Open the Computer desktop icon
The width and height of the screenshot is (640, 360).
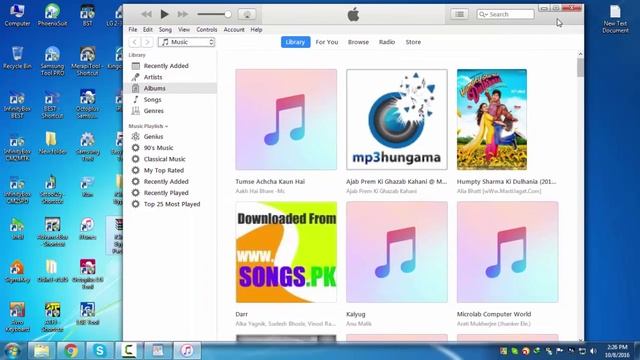(x=17, y=16)
